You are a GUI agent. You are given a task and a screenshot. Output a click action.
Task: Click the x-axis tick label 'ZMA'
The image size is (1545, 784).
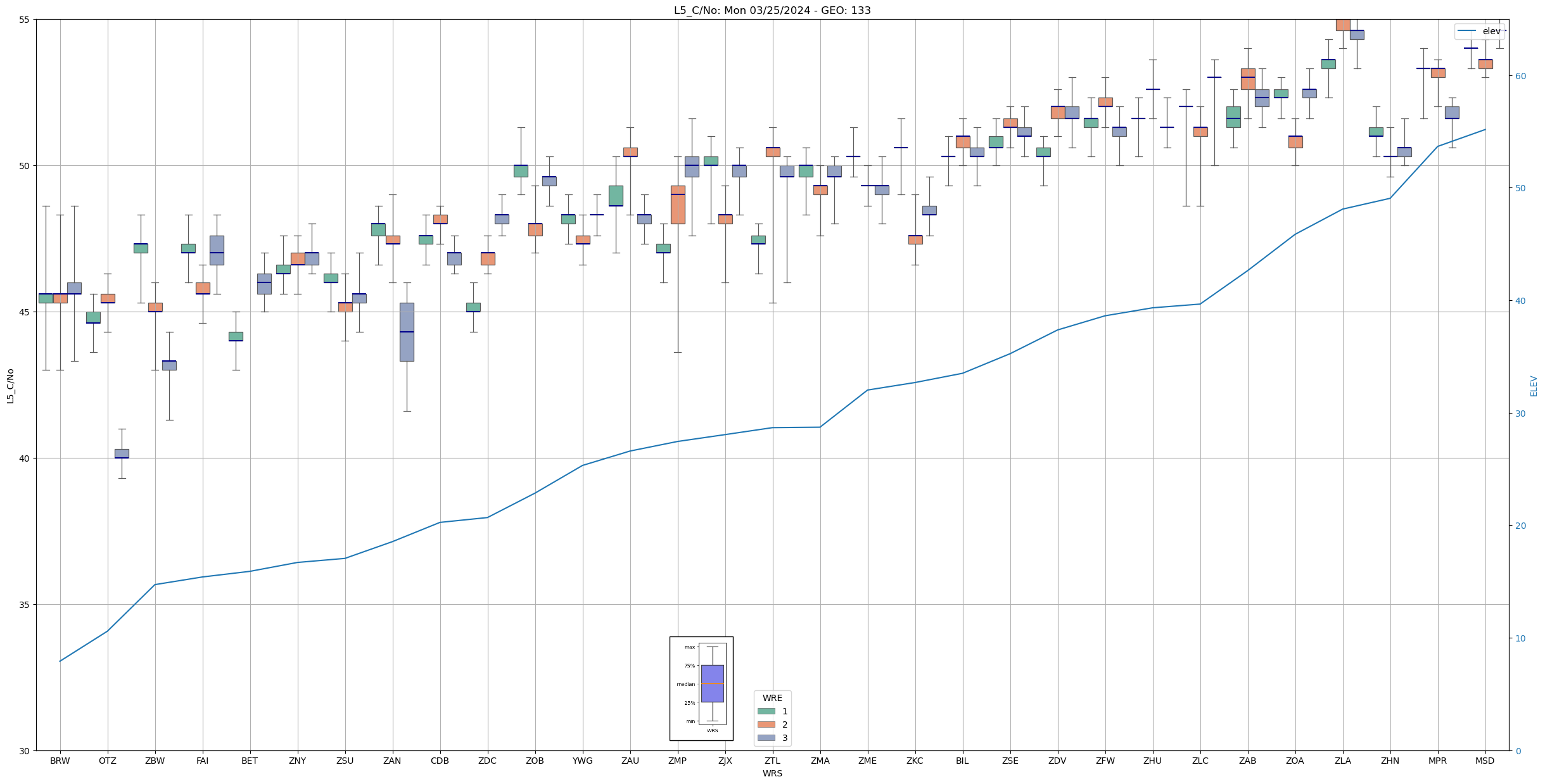(820, 761)
